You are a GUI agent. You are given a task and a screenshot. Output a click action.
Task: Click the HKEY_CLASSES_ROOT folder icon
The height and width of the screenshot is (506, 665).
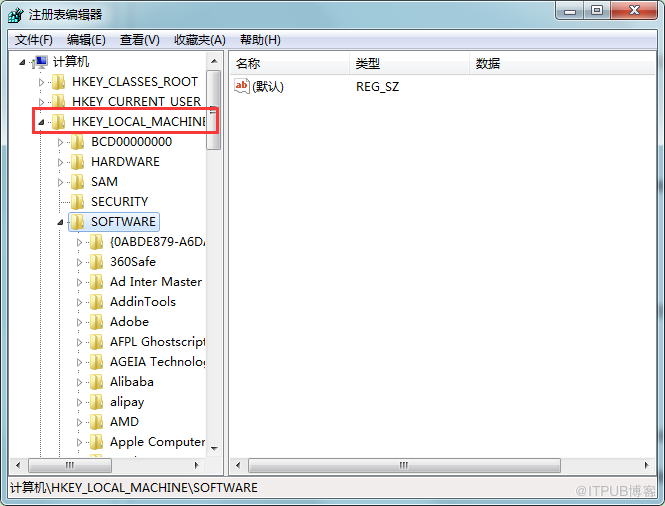coord(58,82)
